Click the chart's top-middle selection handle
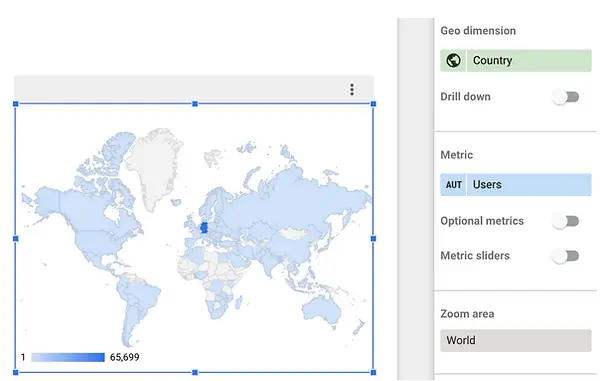 195,104
